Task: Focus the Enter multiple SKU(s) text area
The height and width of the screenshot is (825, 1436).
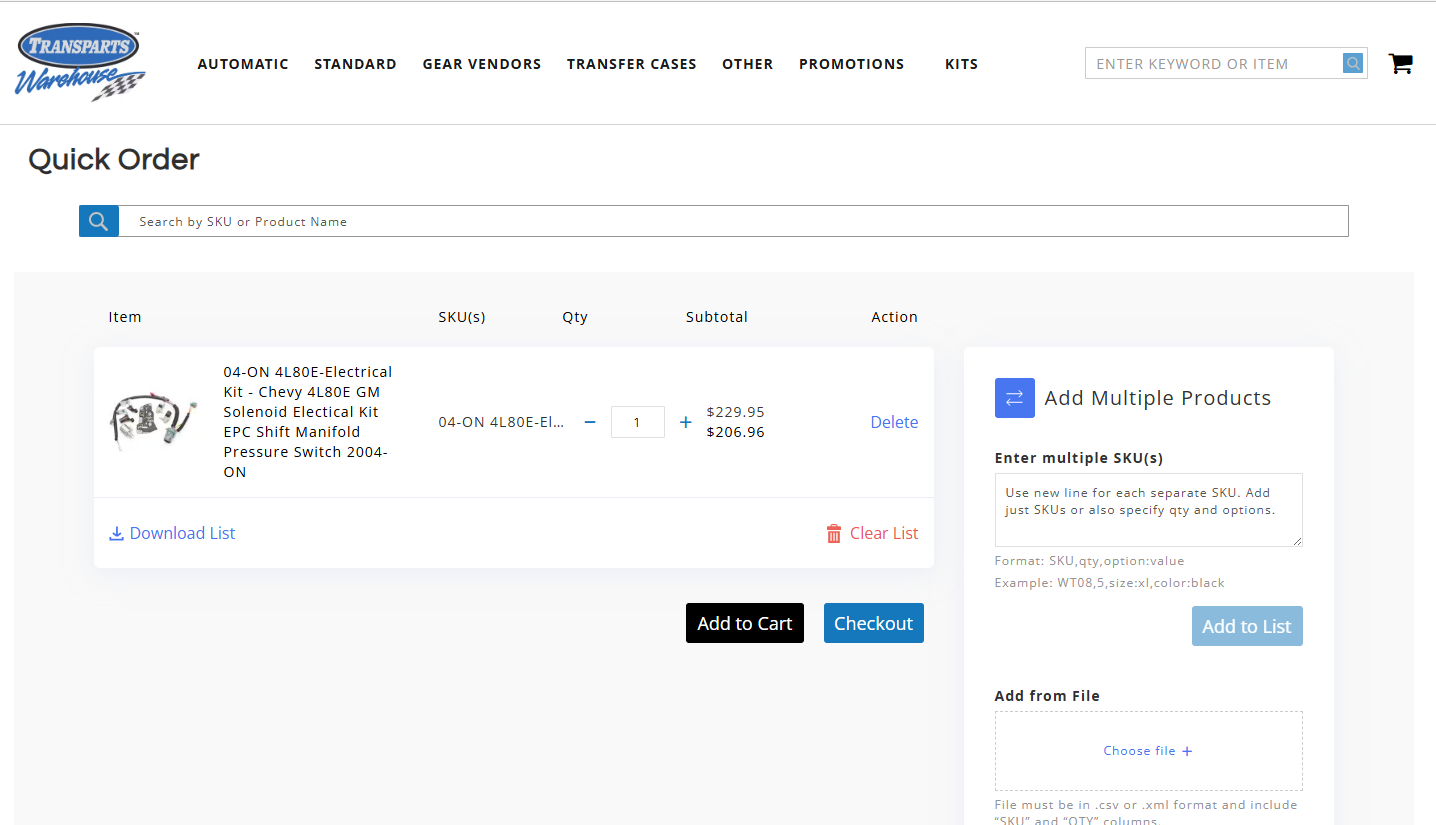Action: pyautogui.click(x=1148, y=510)
